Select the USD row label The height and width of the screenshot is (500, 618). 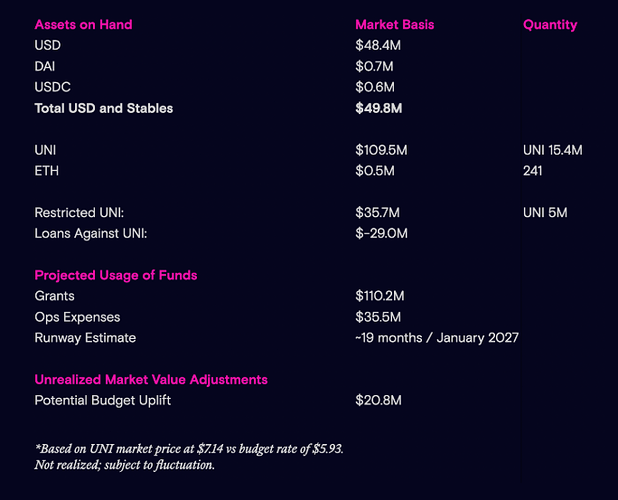click(47, 46)
